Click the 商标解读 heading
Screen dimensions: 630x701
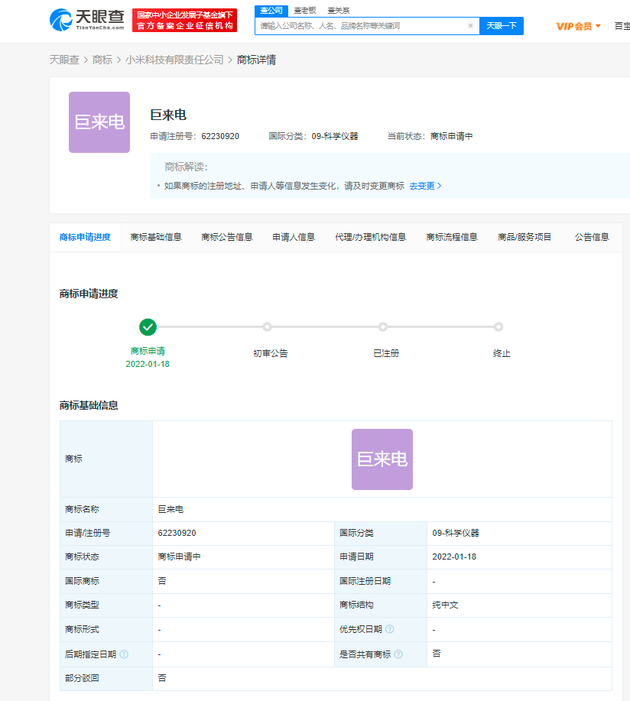(x=186, y=167)
